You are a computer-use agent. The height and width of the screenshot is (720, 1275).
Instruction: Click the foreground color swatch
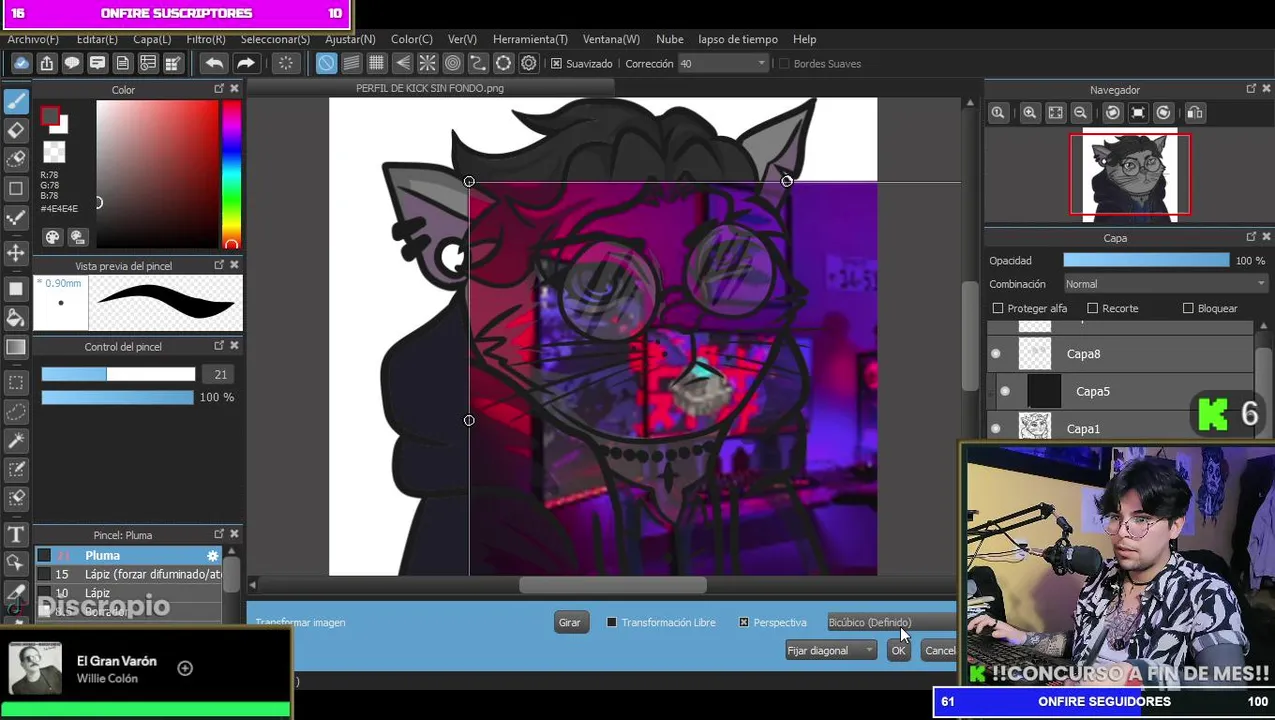50,116
